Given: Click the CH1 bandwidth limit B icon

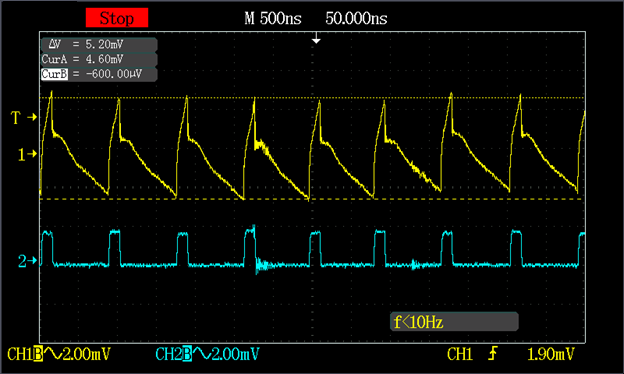Looking at the screenshot, I should click(x=38, y=354).
